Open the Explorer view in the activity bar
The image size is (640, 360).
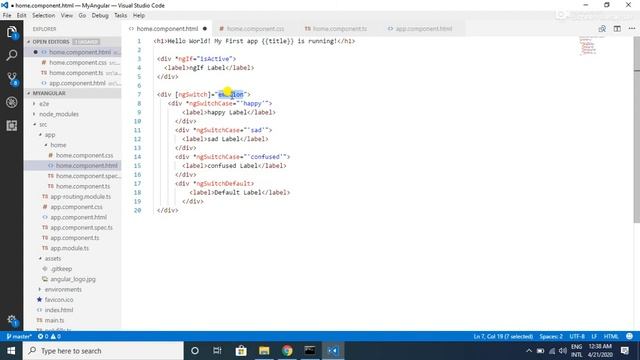pyautogui.click(x=11, y=32)
